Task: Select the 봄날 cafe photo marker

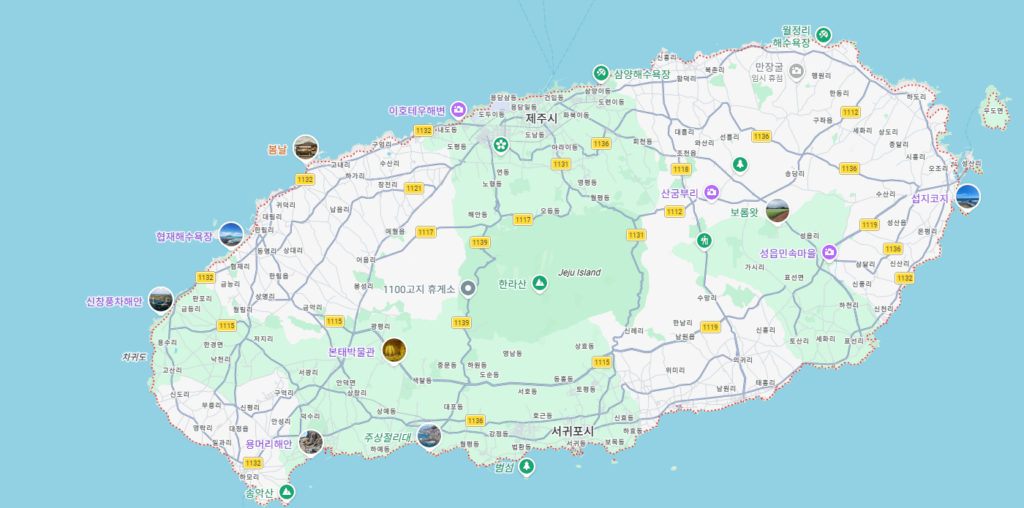Action: pos(306,148)
